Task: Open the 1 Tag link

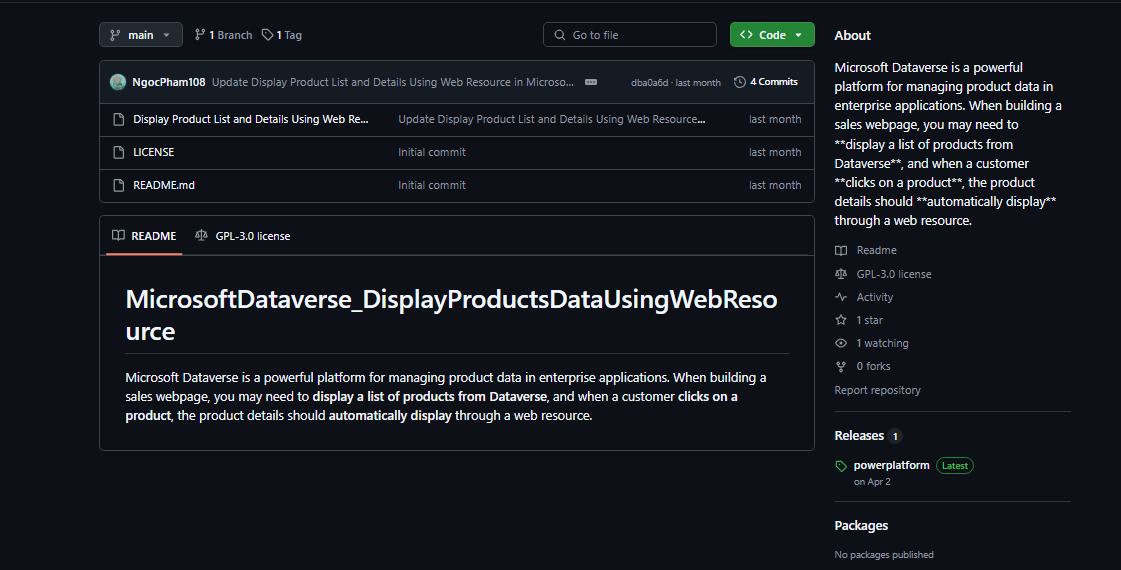Action: click(282, 35)
